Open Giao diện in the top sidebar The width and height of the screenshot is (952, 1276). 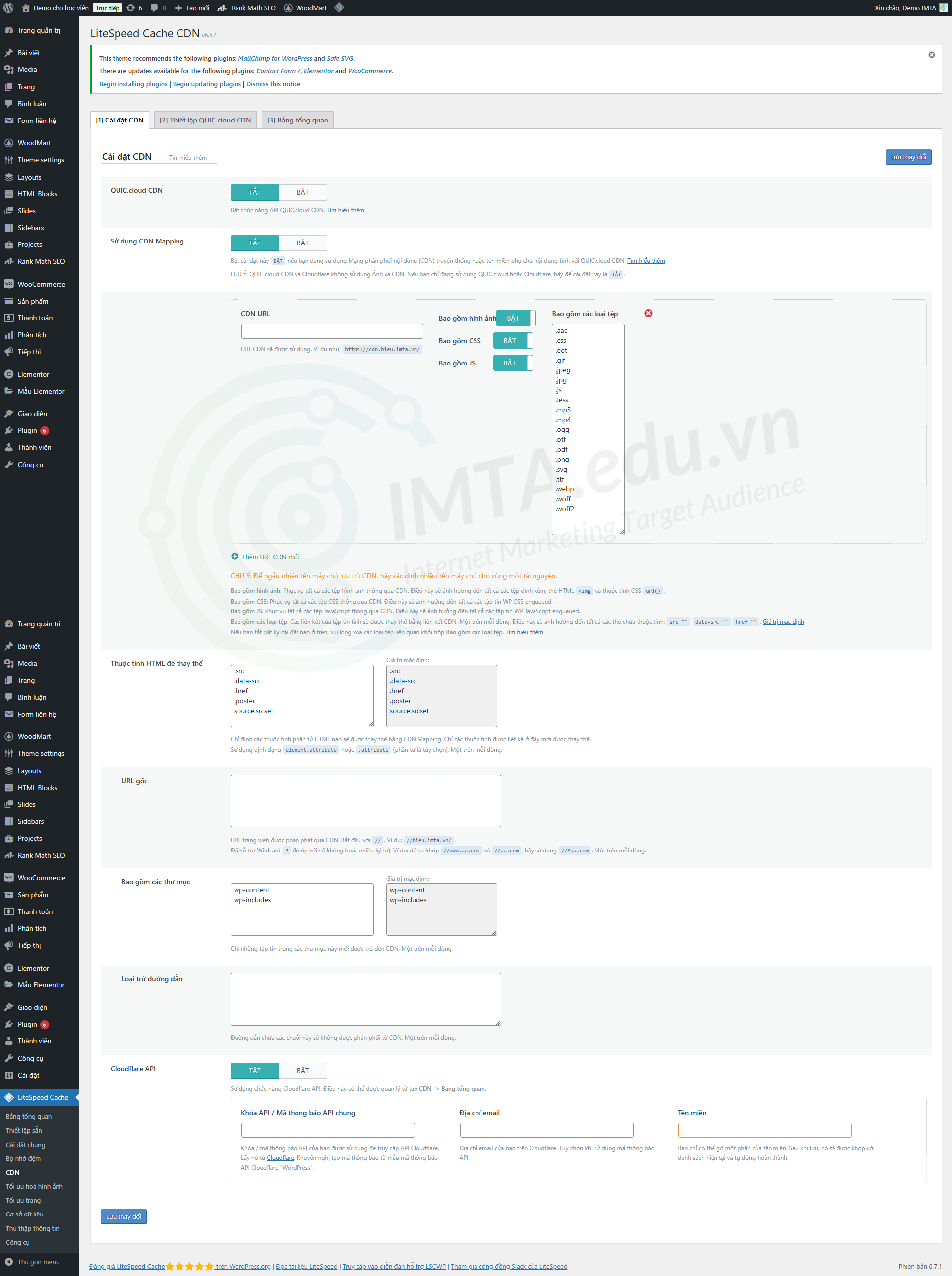[32, 414]
